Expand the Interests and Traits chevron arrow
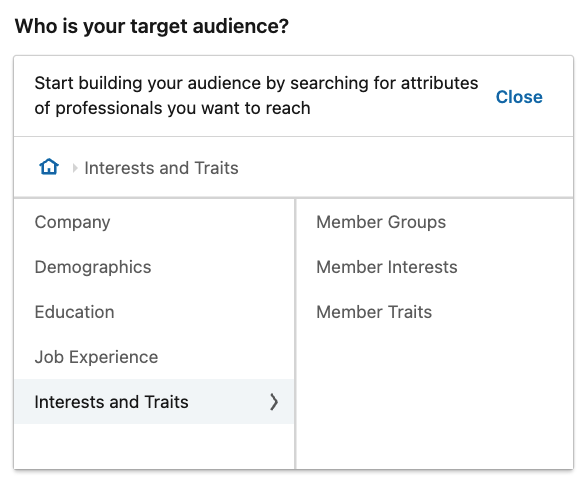Viewport: 587px width, 484px height. tap(274, 402)
